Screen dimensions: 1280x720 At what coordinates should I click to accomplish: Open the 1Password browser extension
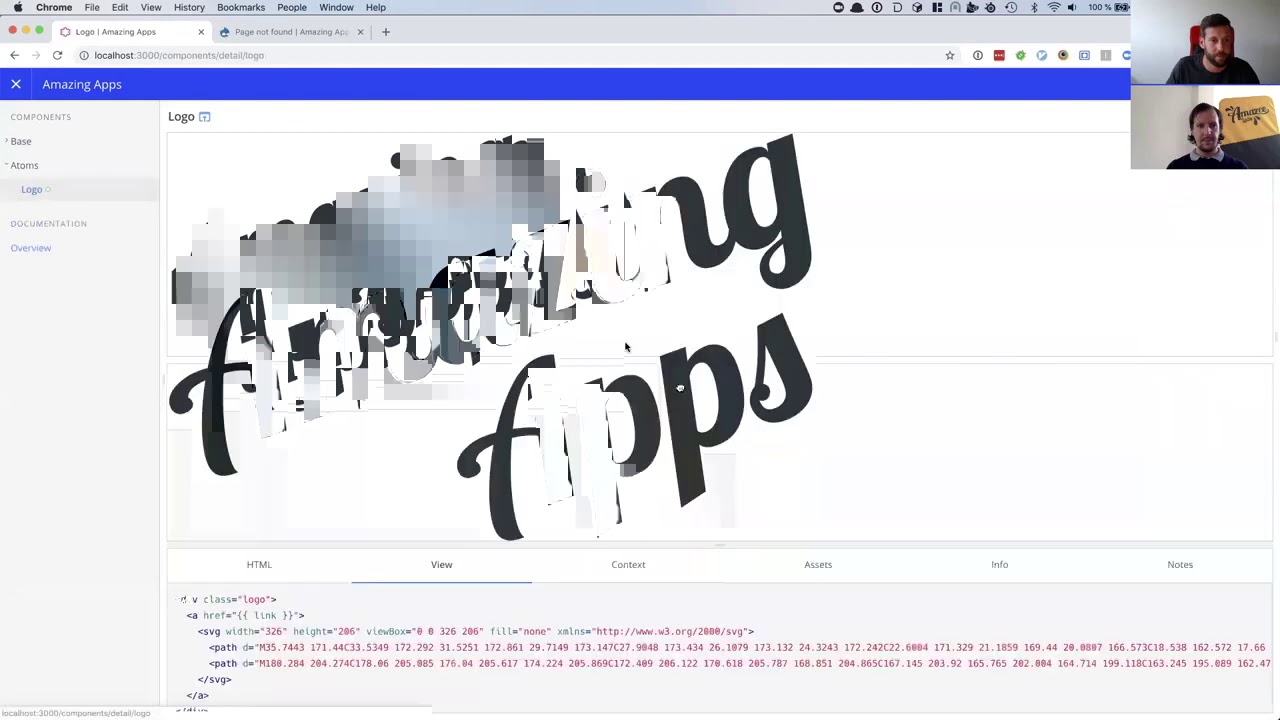[x=978, y=55]
